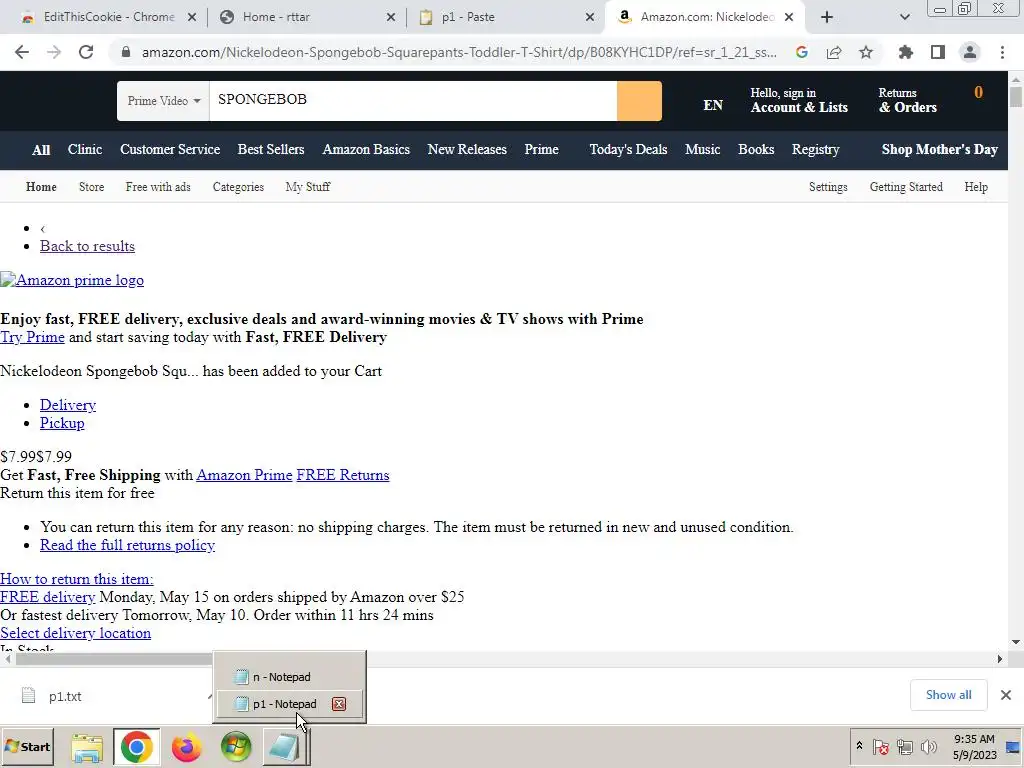
Task: Close the p1 - Notepad preview
Action: click(339, 704)
